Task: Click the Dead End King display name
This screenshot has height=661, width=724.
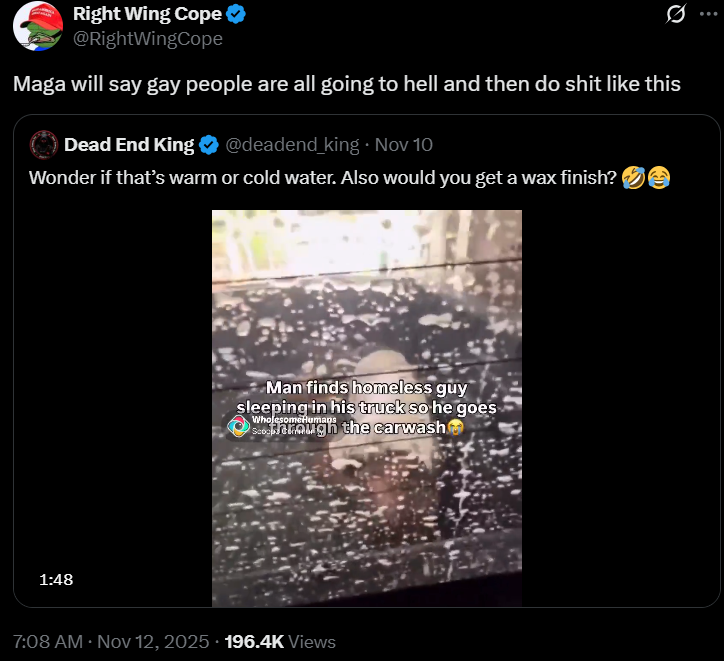Action: (x=129, y=144)
